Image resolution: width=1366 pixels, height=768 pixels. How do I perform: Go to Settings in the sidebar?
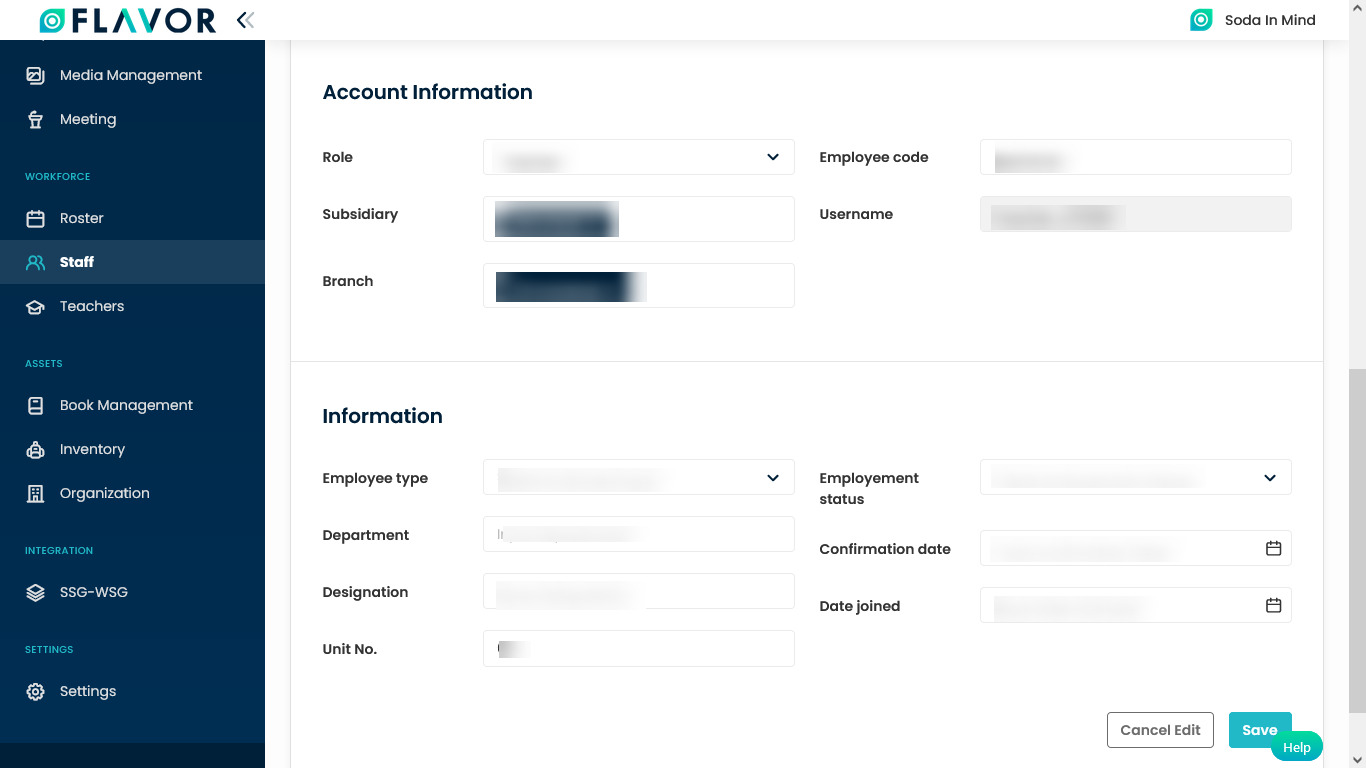tap(88, 691)
